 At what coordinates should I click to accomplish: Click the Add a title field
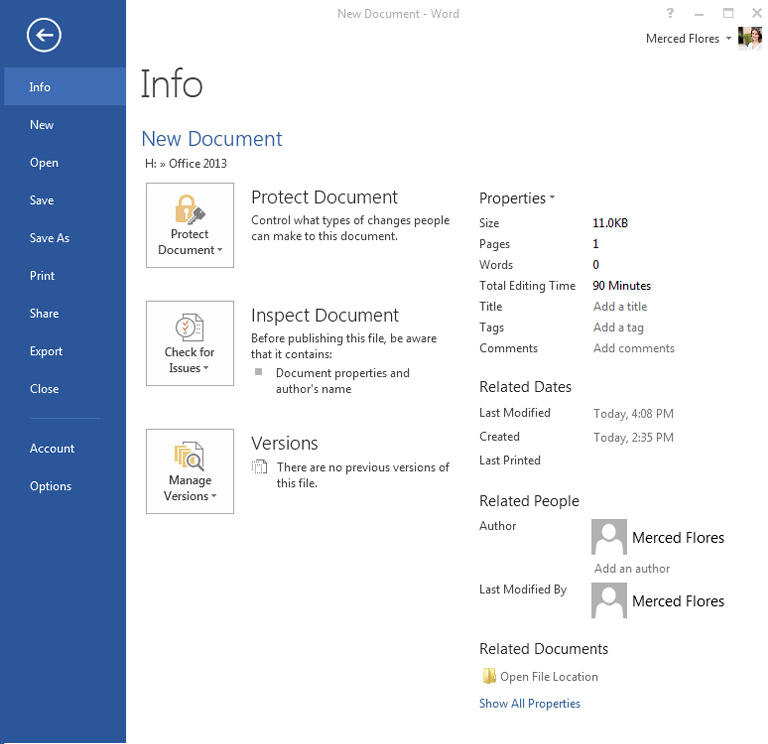pos(620,307)
